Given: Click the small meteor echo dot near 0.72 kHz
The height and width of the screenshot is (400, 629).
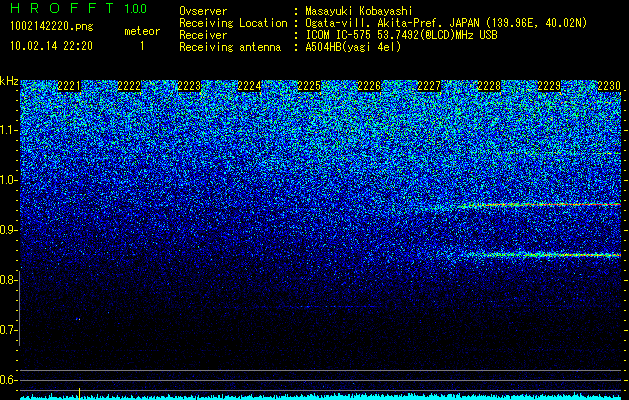Looking at the screenshot, I should pyautogui.click(x=78, y=319).
